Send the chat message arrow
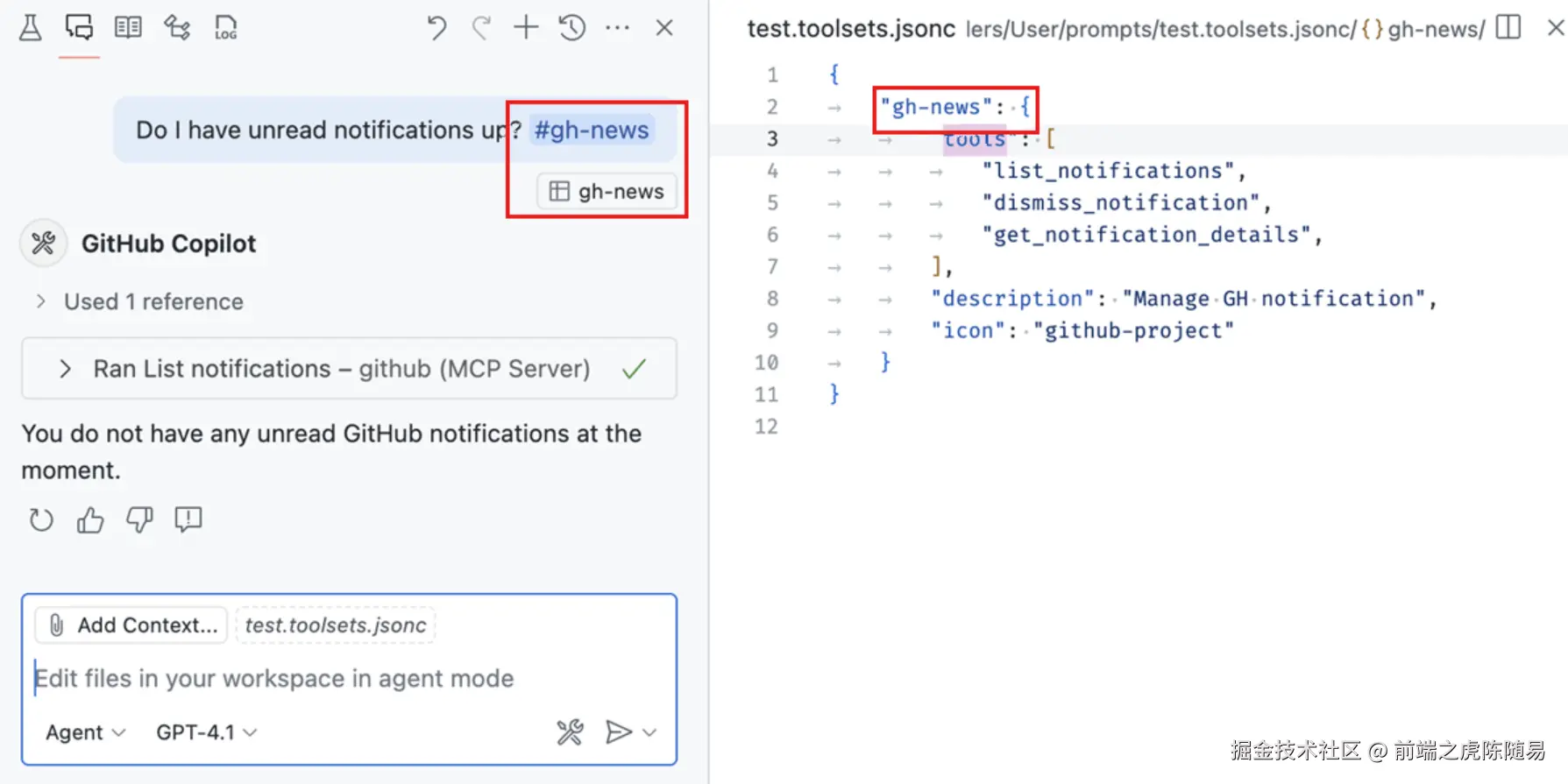 pos(618,731)
